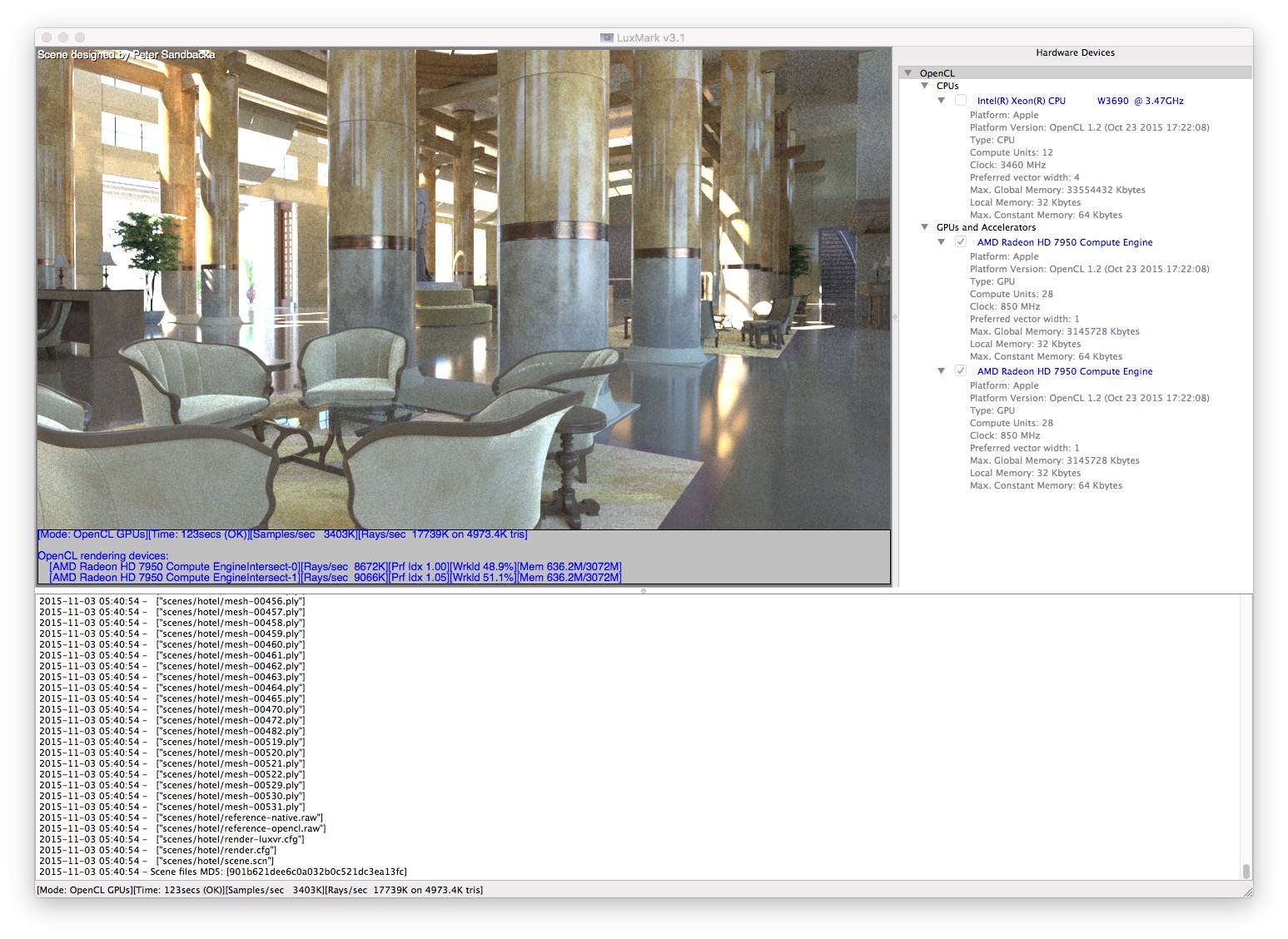Click the window resize grip in the corner
Viewport: 1288px width, 939px height.
tap(1246, 891)
